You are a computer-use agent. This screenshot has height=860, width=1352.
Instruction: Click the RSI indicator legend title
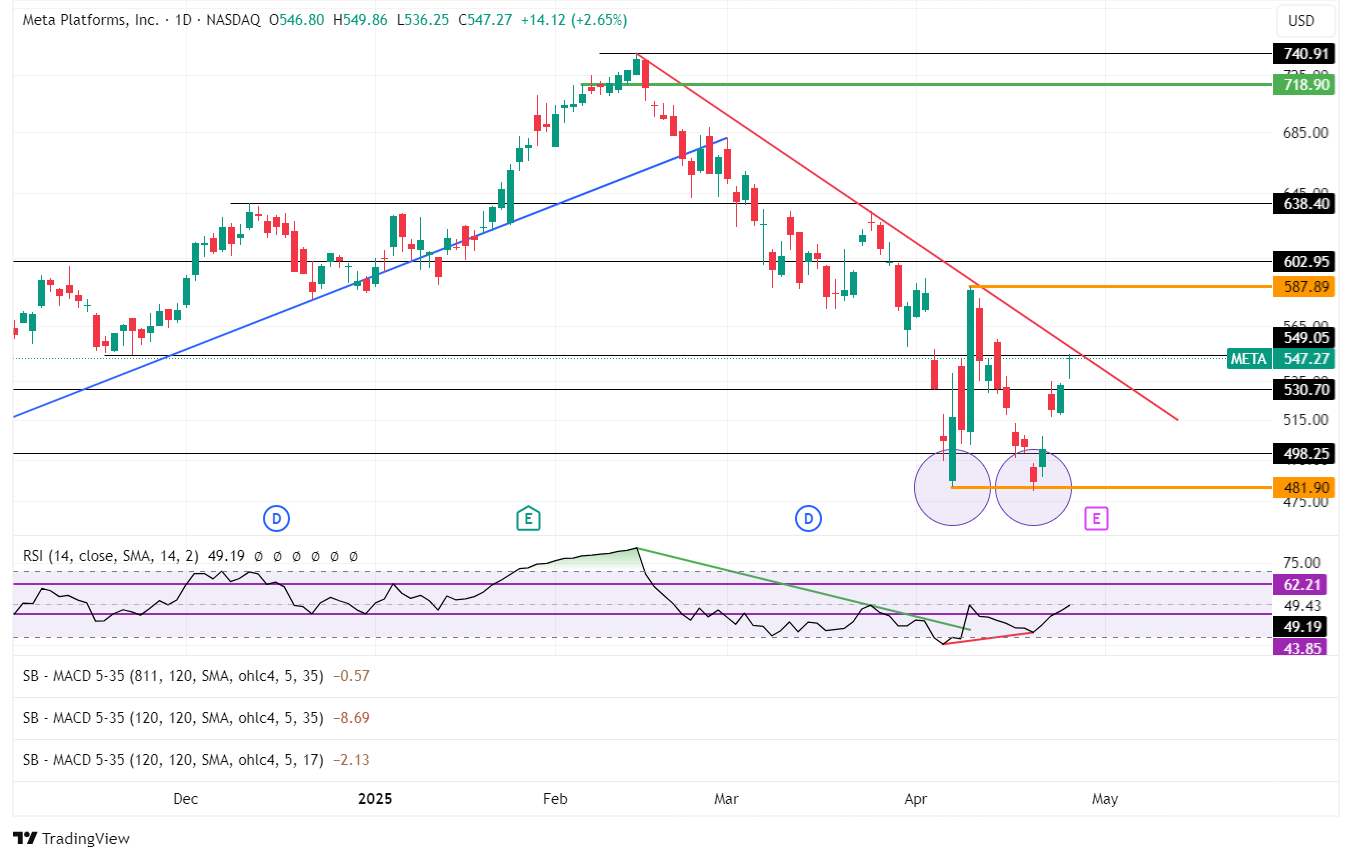coord(111,555)
